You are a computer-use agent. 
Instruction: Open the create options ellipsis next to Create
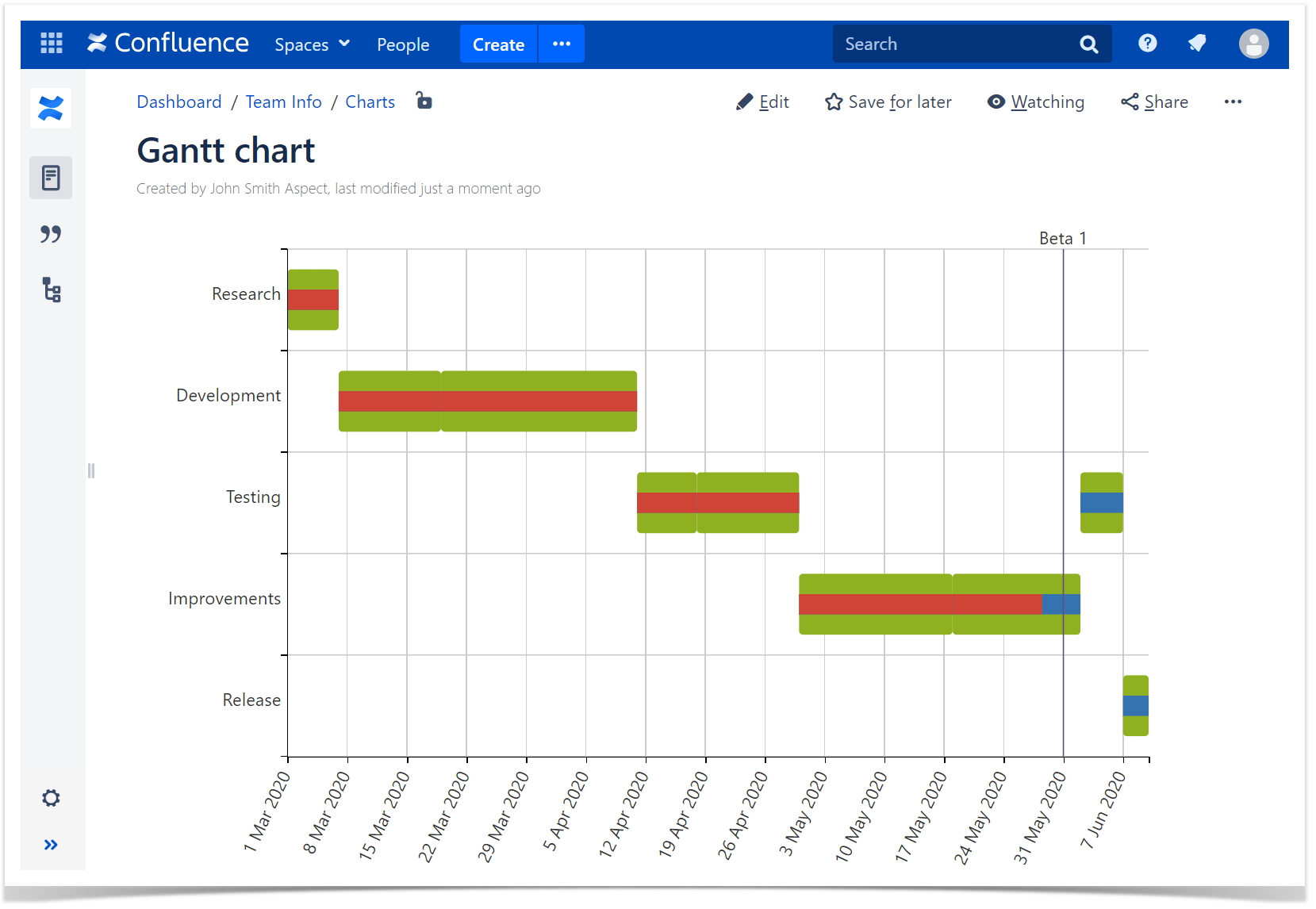pos(562,44)
